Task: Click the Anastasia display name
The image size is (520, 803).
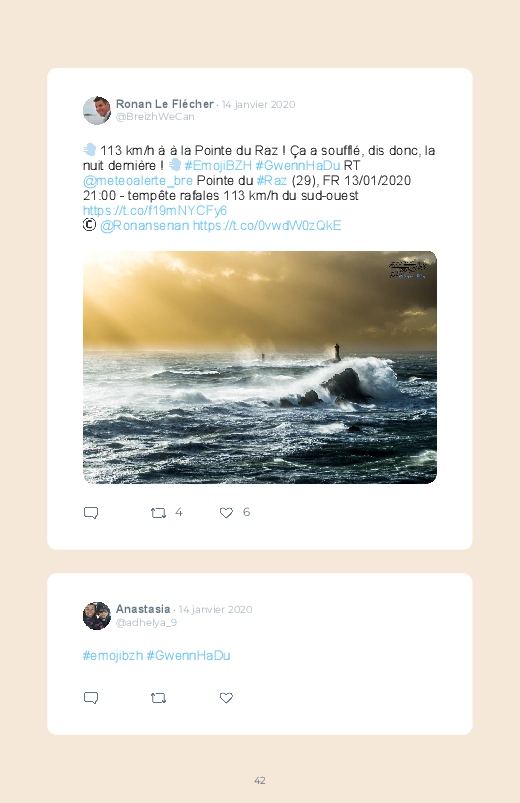Action: (143, 609)
